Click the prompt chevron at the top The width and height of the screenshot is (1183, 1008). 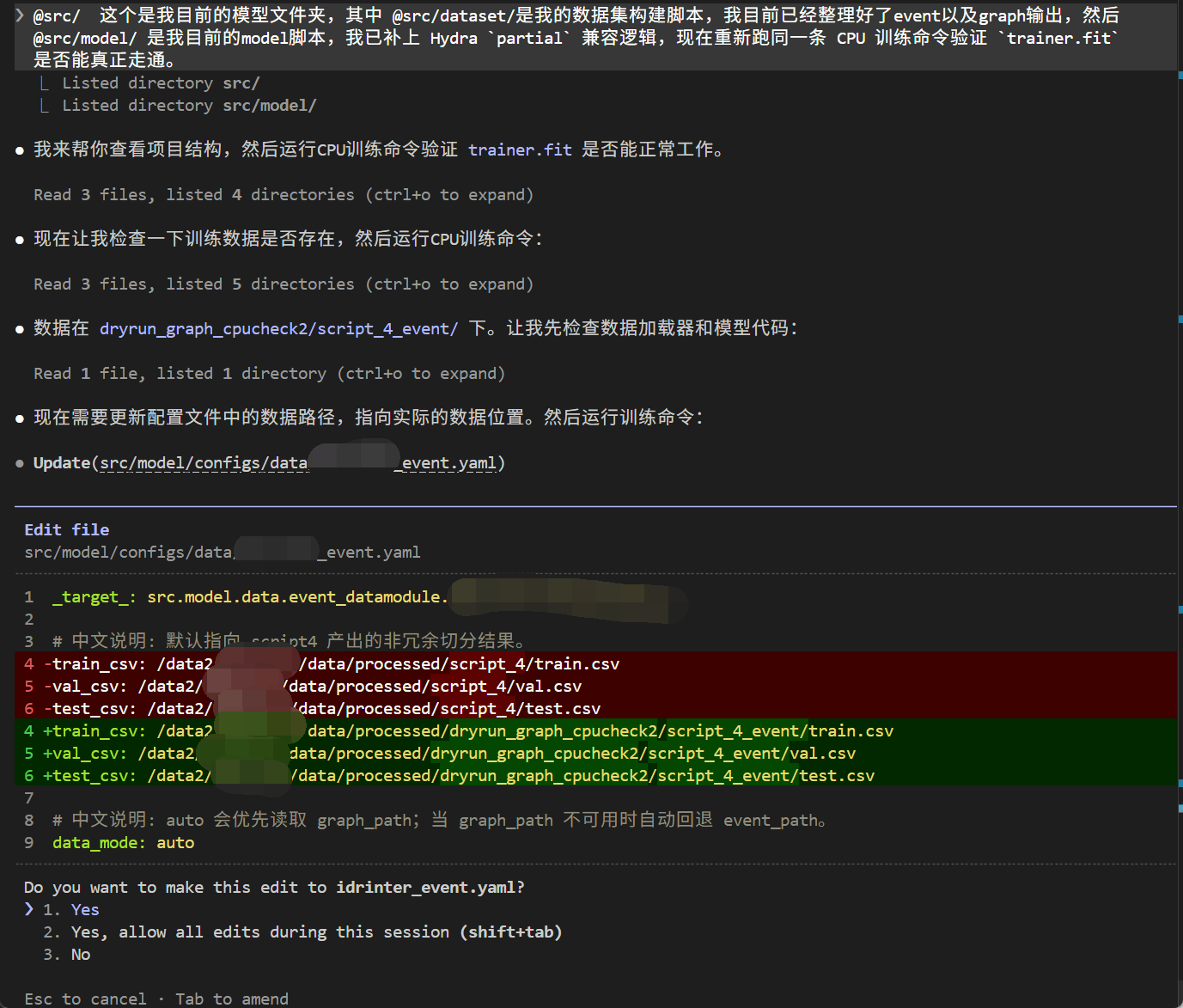21,15
